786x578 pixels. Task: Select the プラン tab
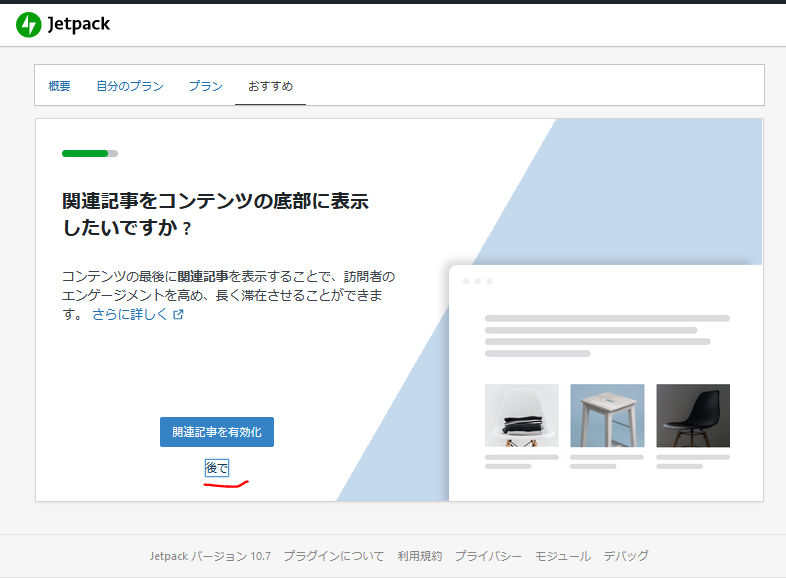point(205,86)
